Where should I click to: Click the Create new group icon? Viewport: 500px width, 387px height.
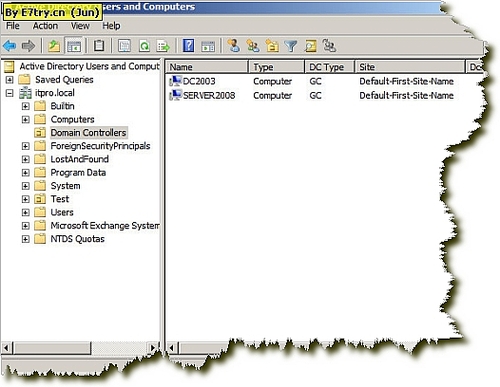coord(253,46)
